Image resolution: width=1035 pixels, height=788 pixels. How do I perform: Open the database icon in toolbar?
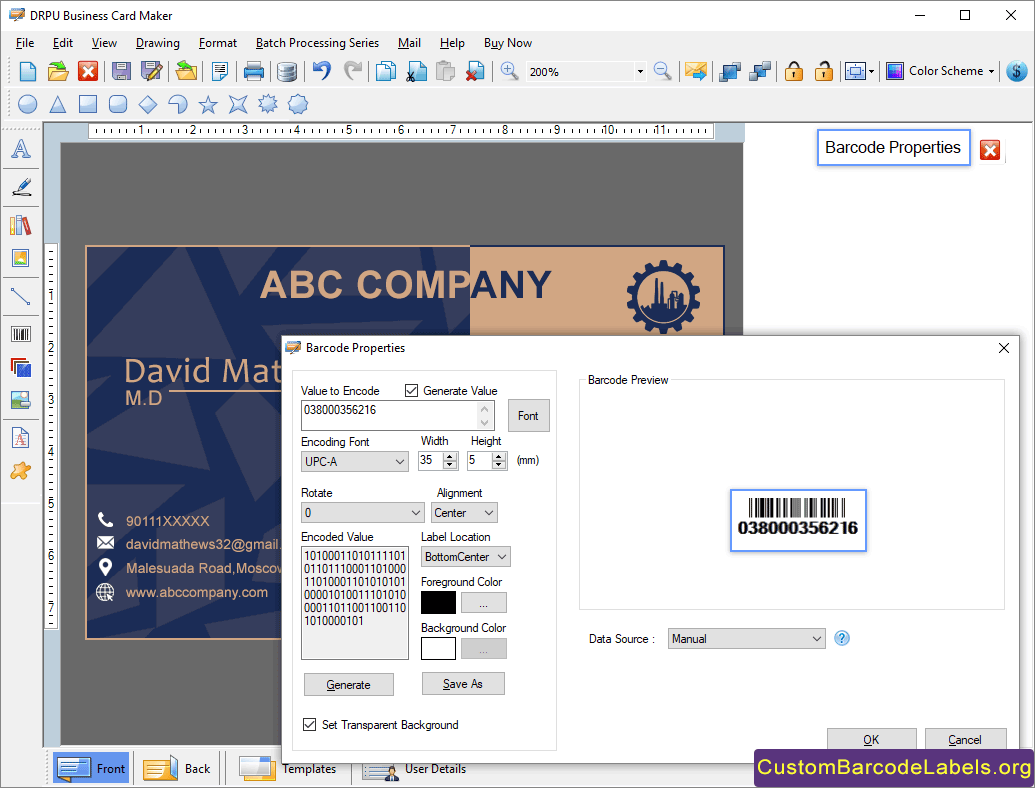click(286, 71)
